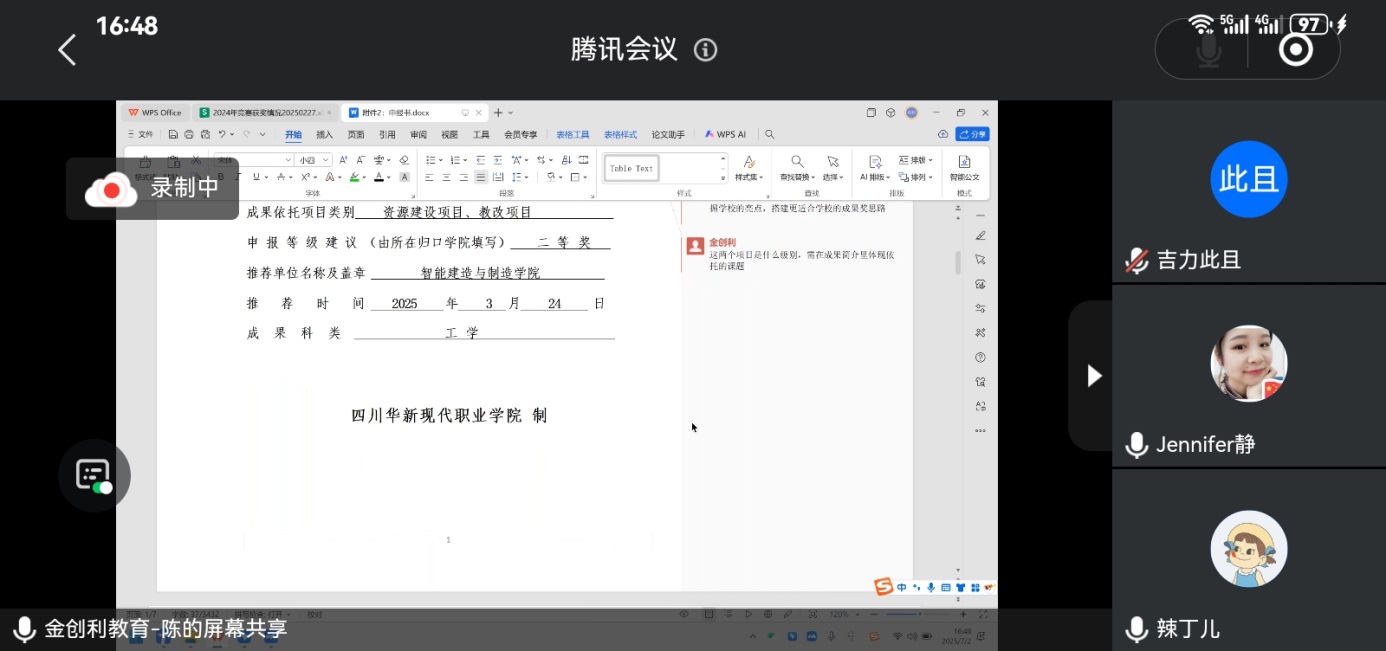The image size is (1386, 651).
Task: Click the font highlight color swatch
Action: coord(354,177)
